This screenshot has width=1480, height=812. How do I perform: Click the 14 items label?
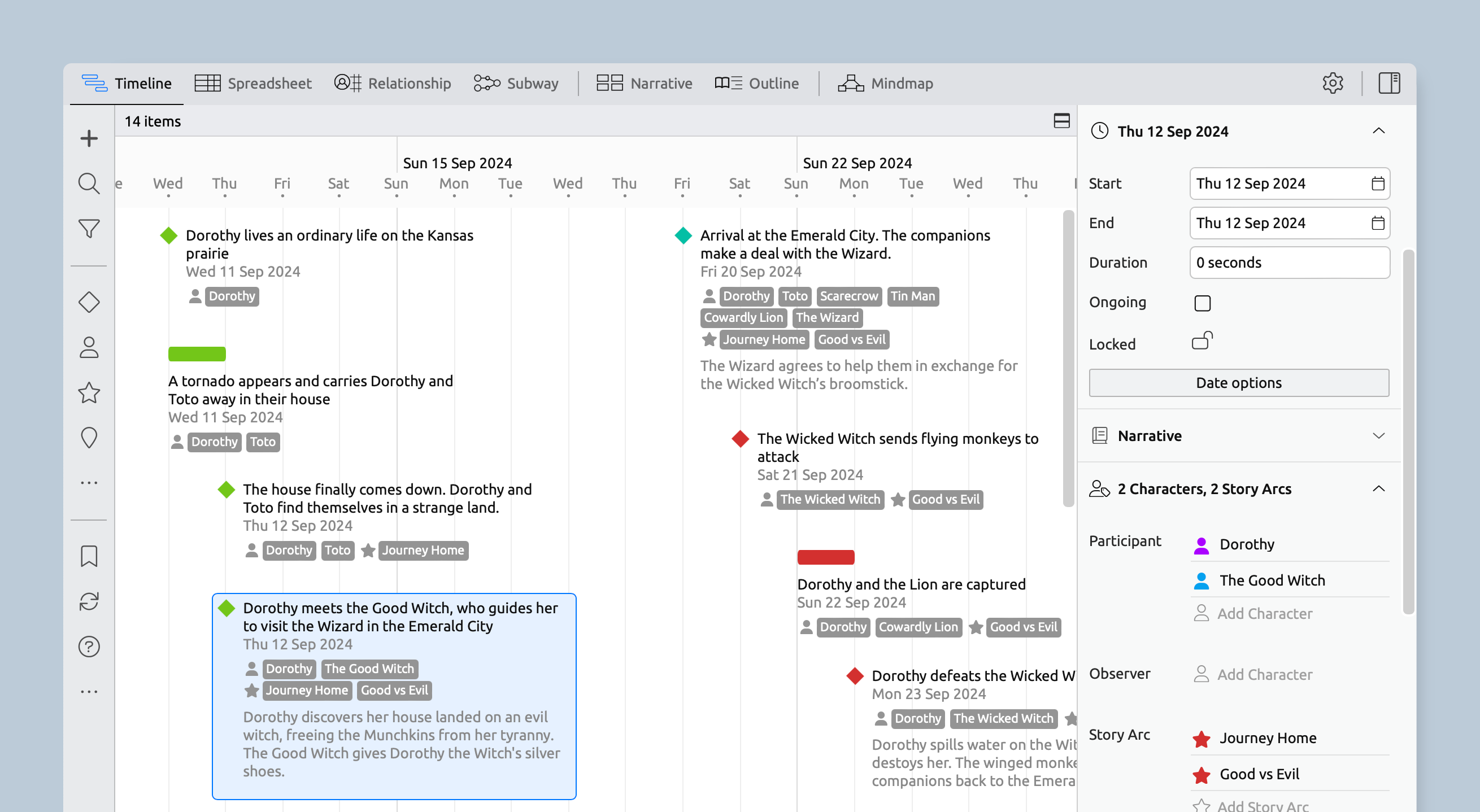click(x=153, y=121)
